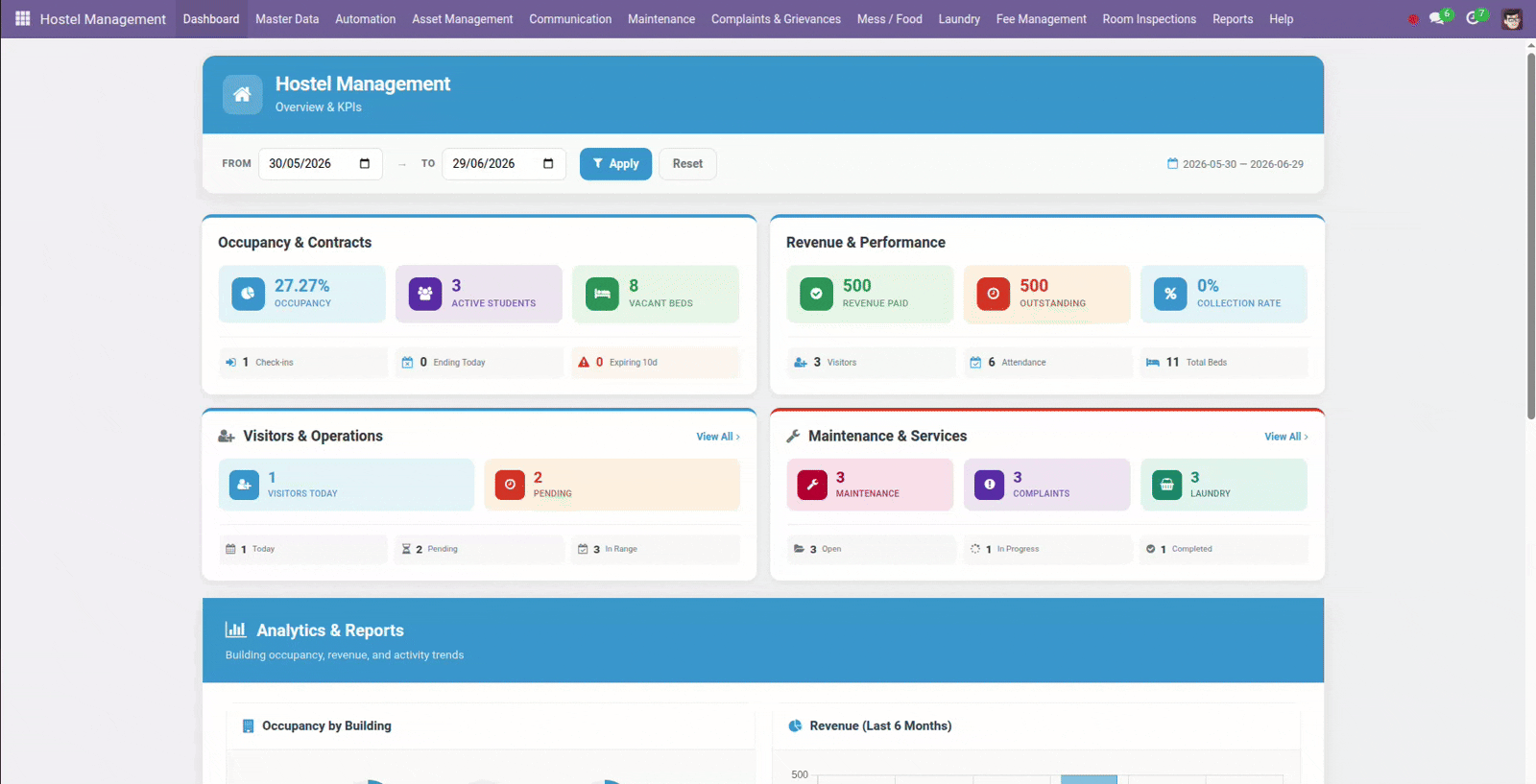
Task: Reset the date filter
Action: tap(687, 164)
